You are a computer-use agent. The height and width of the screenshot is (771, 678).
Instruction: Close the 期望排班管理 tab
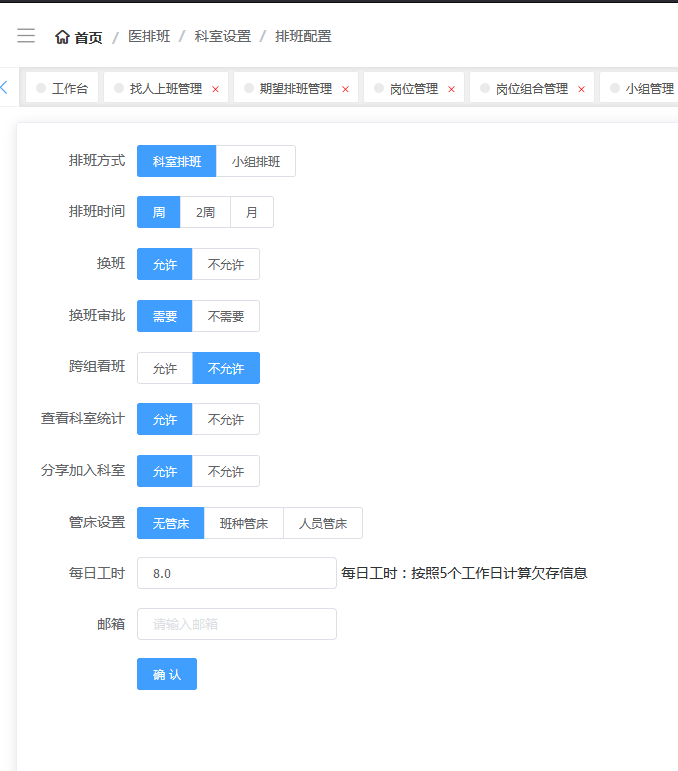[x=345, y=89]
